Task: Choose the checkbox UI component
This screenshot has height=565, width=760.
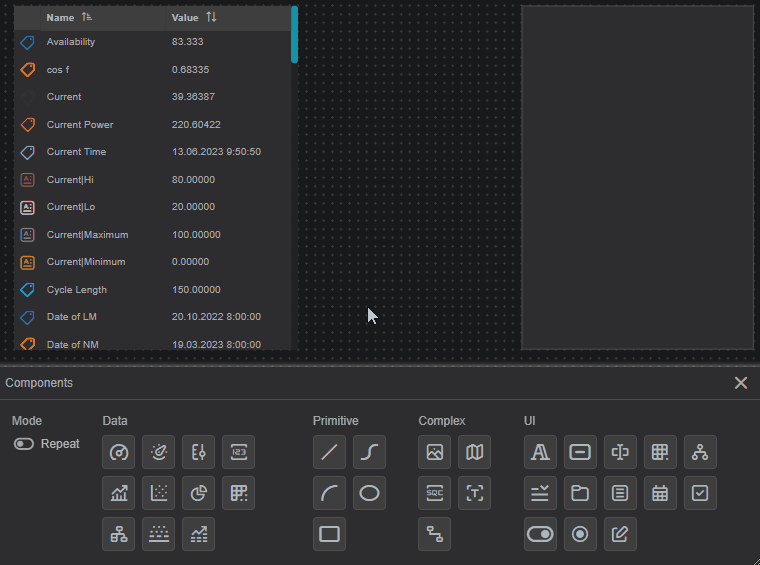Action: click(x=700, y=493)
